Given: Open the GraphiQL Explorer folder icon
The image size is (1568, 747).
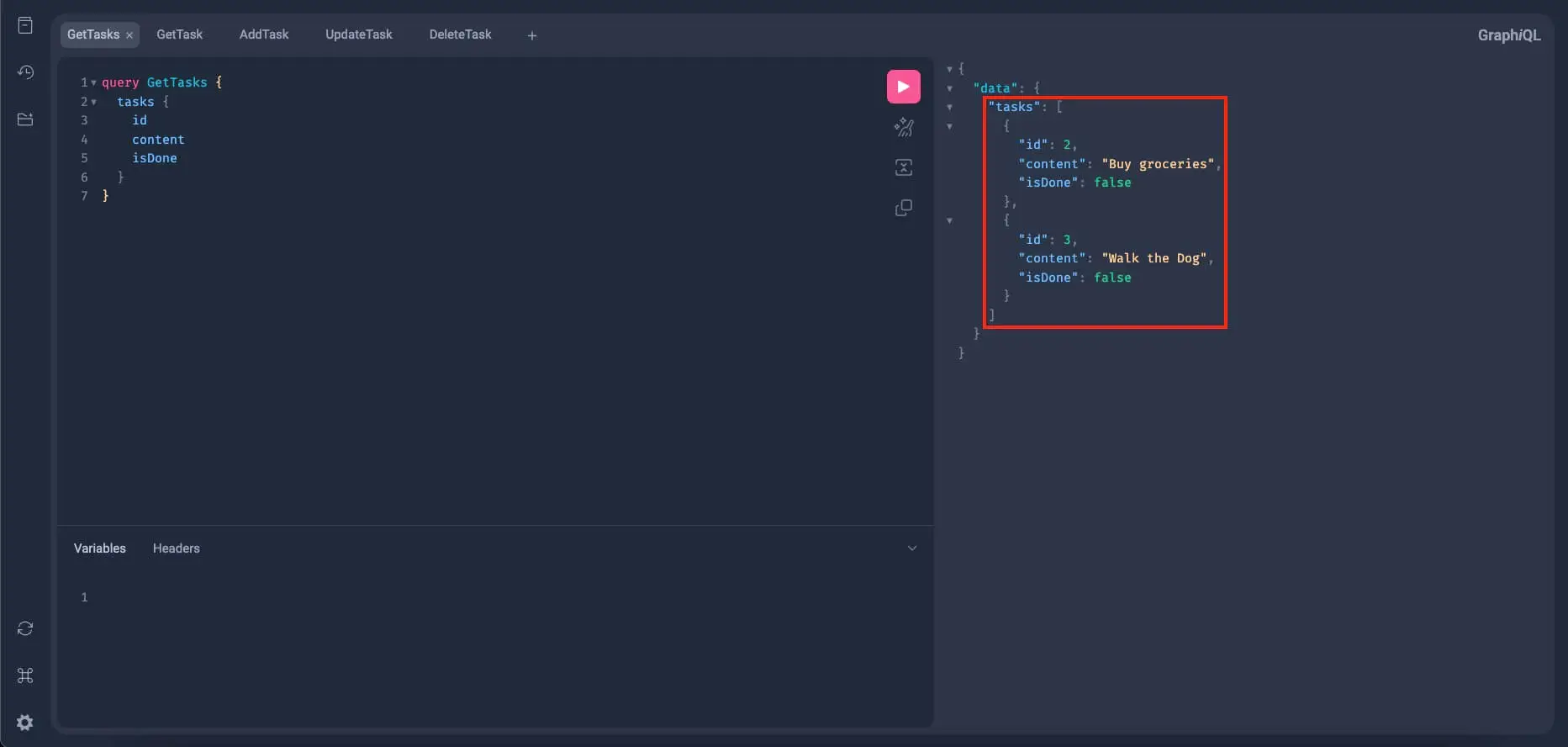Looking at the screenshot, I should pyautogui.click(x=25, y=119).
